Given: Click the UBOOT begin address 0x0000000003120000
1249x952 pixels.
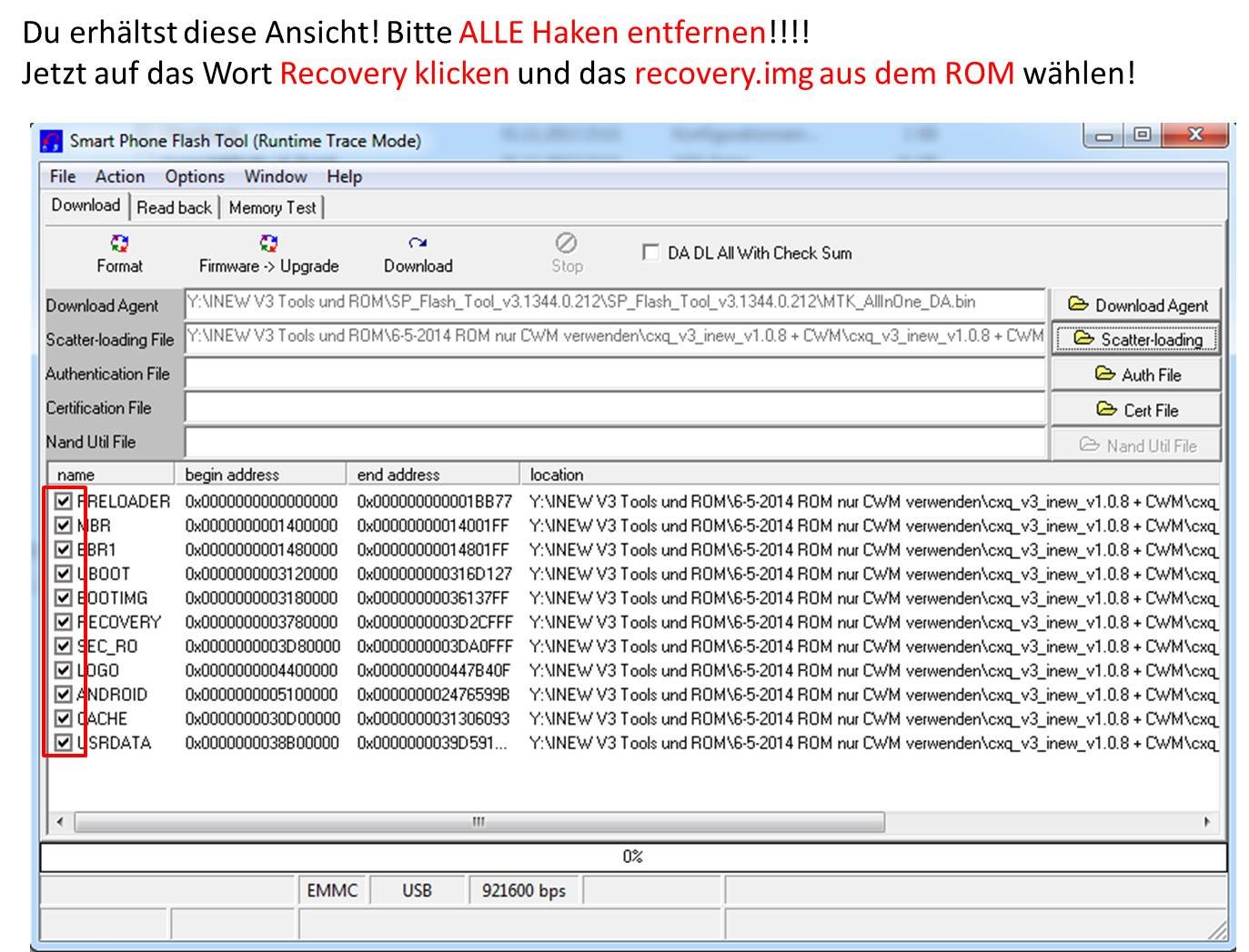Looking at the screenshot, I should (x=261, y=574).
